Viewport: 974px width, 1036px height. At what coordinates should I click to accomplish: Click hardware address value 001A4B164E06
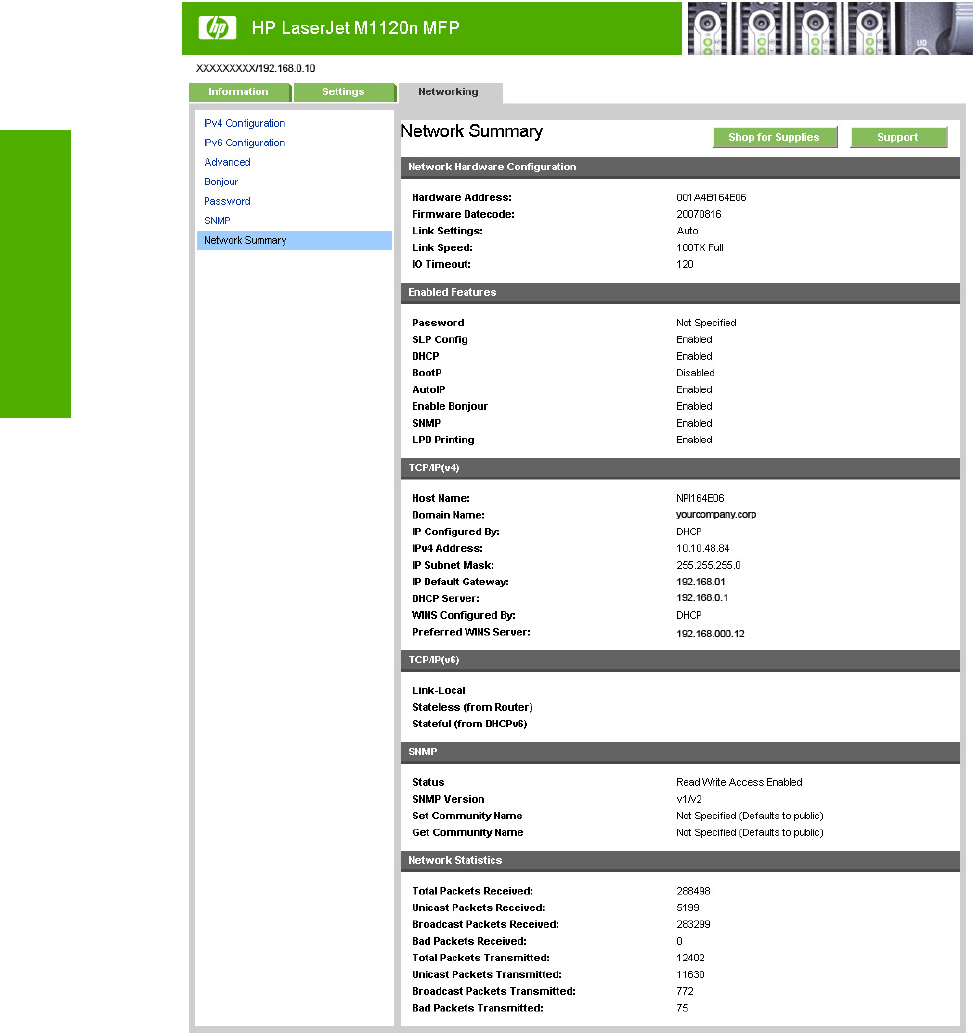tap(711, 198)
